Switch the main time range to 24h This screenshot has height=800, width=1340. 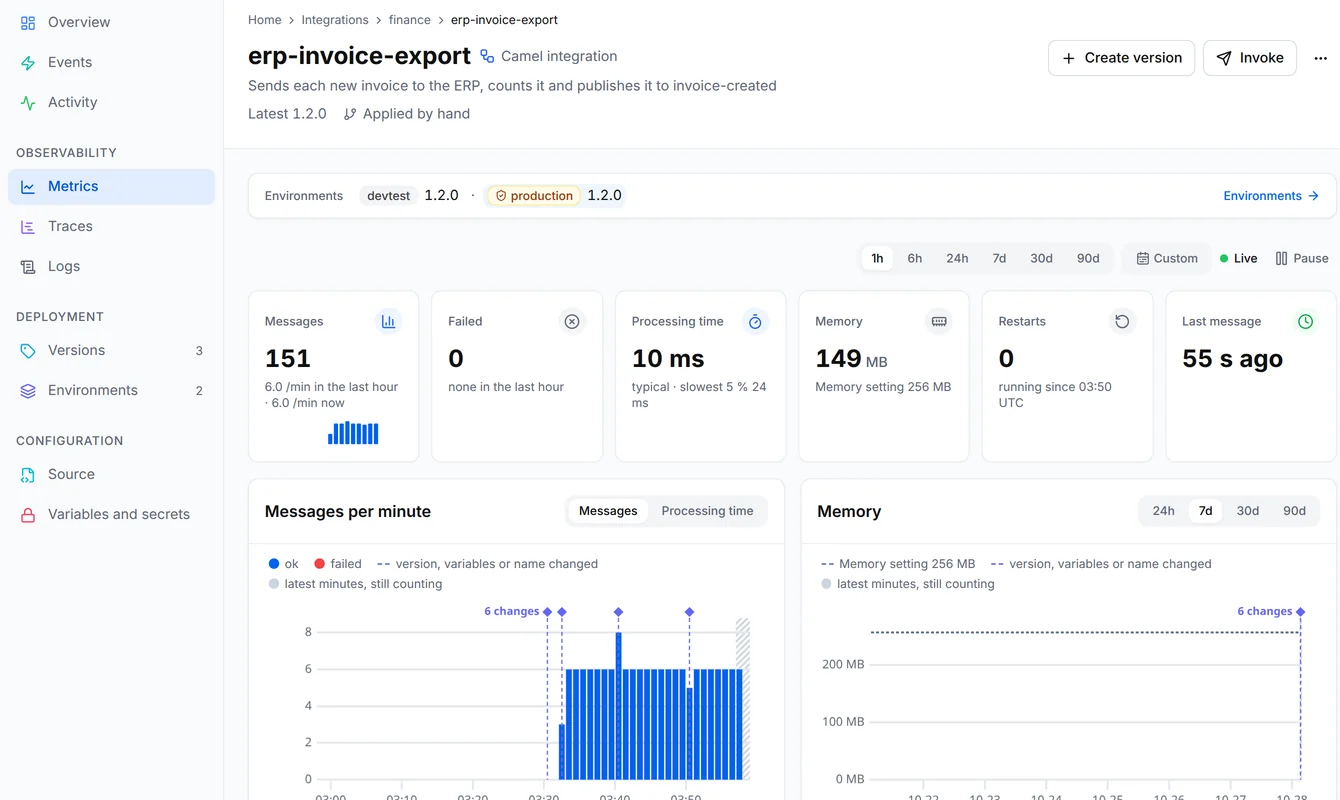[957, 258]
